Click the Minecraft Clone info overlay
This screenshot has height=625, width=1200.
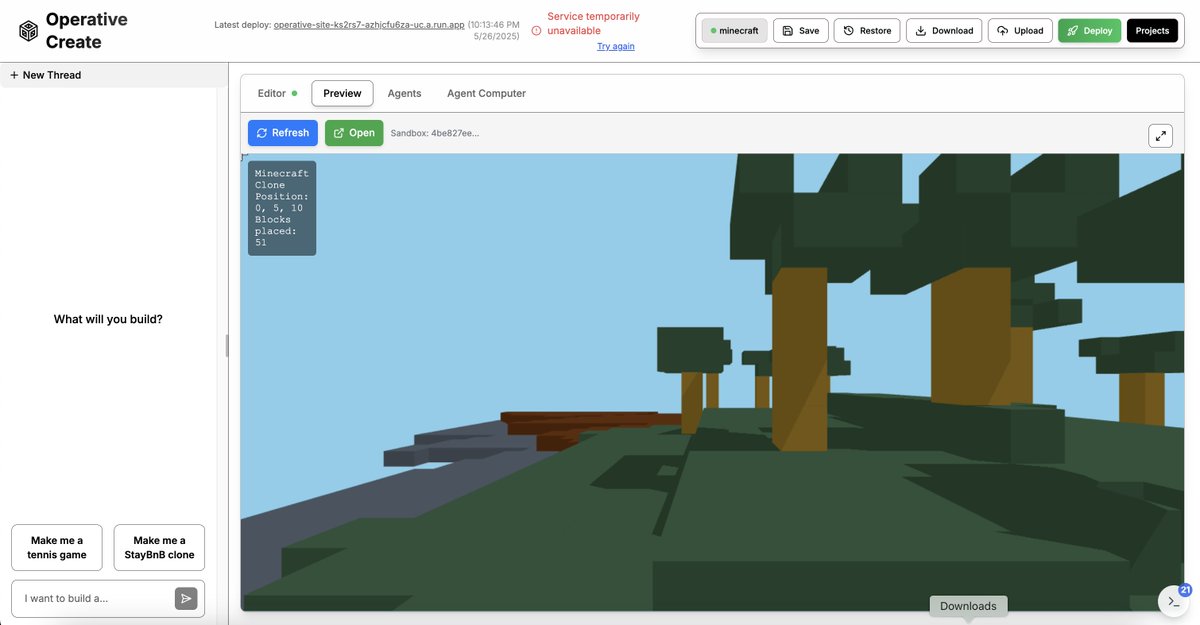tap(282, 208)
